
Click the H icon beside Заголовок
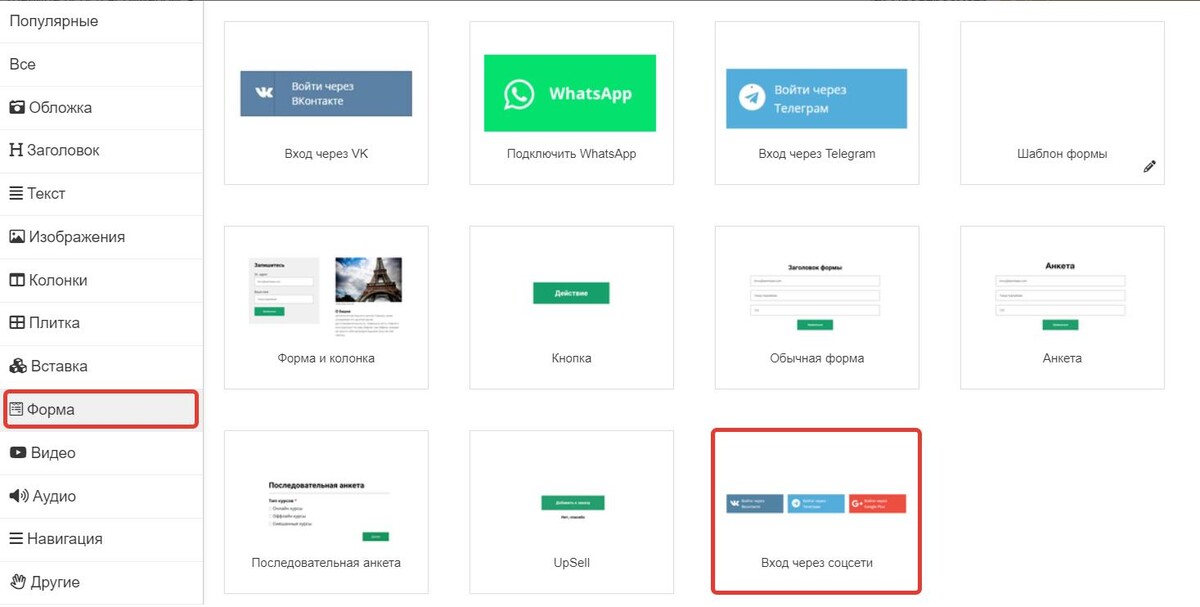(x=16, y=150)
